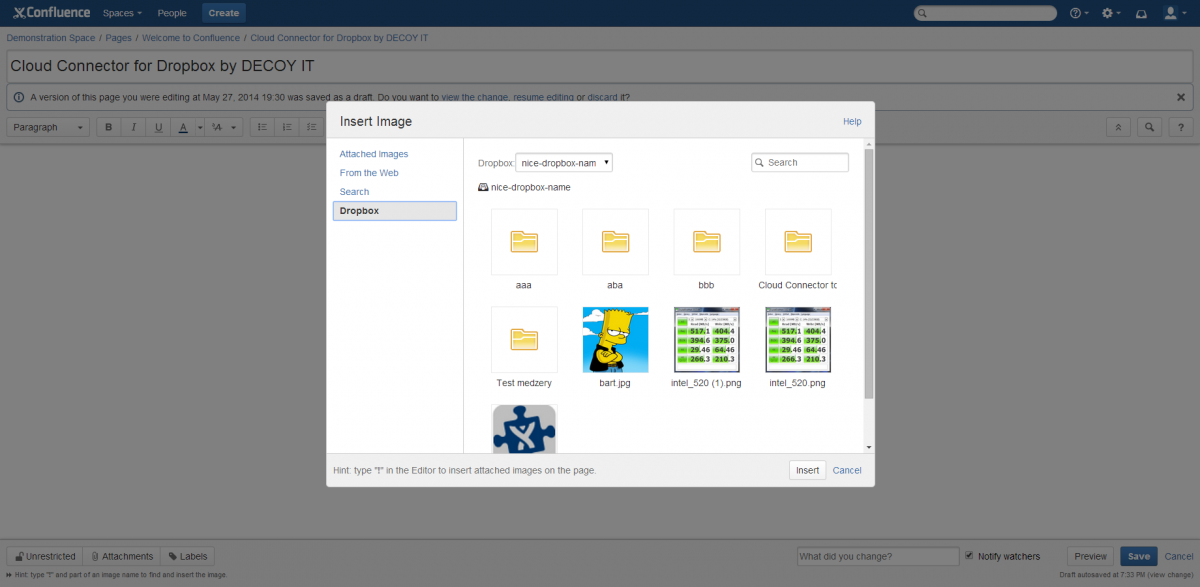Image resolution: width=1200 pixels, height=587 pixels.
Task: Focus the What did you change field
Action: point(878,556)
